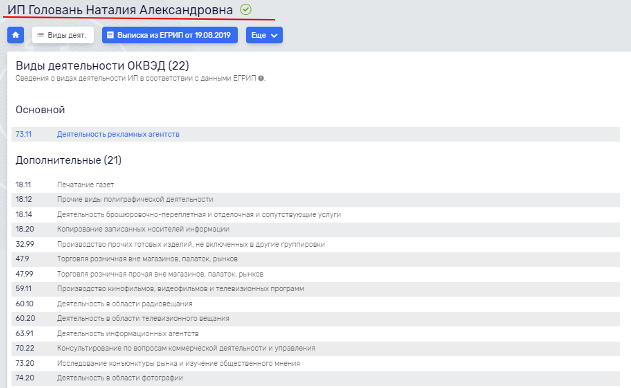Open the Виды деят. section button
Image resolution: width=631 pixels, height=388 pixels.
[x=63, y=35]
